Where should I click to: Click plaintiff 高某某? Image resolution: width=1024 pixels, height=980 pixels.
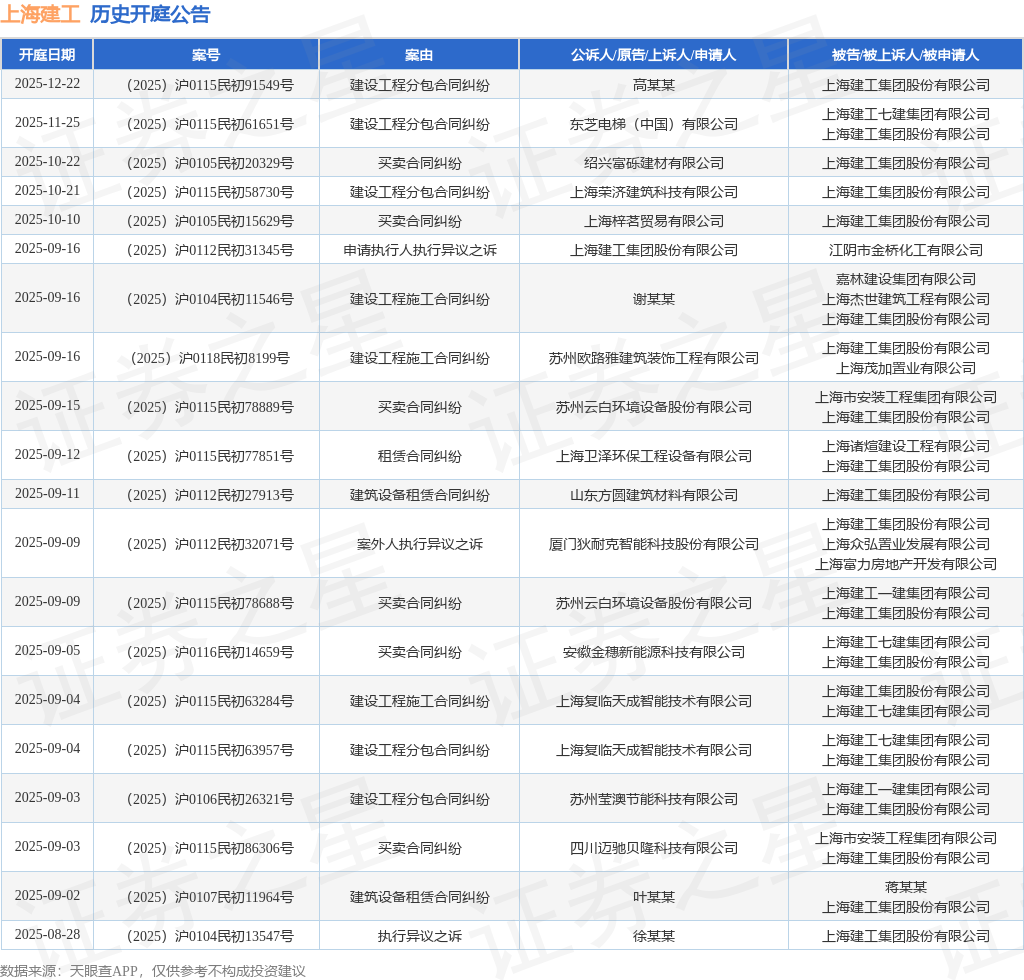(x=653, y=86)
